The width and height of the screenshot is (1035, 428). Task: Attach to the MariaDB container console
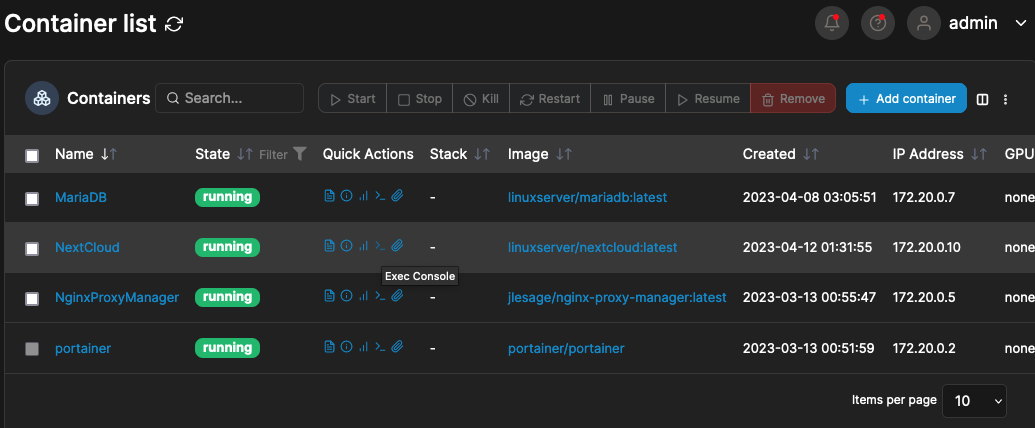tap(396, 197)
